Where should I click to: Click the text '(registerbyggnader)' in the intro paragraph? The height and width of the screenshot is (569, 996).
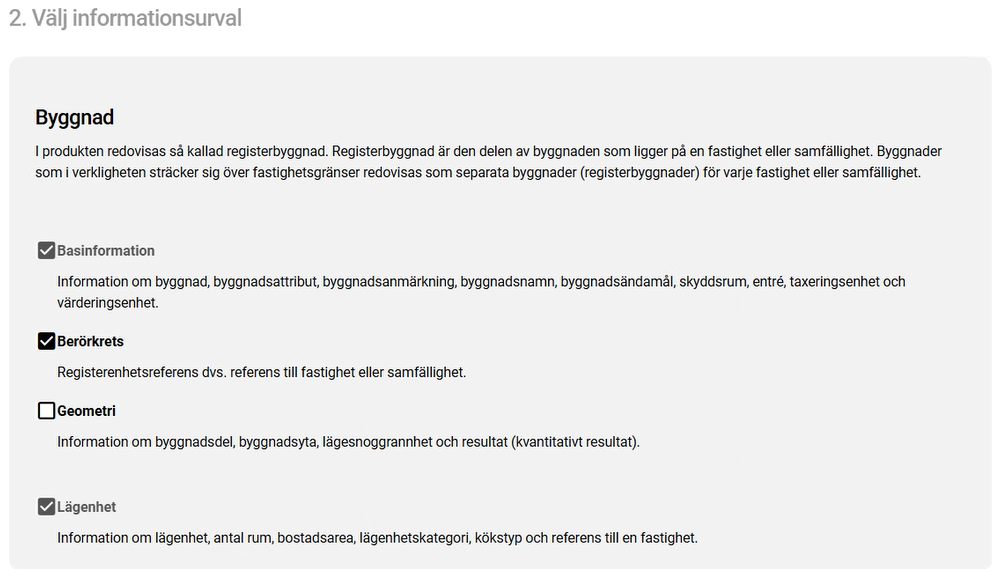(637, 172)
